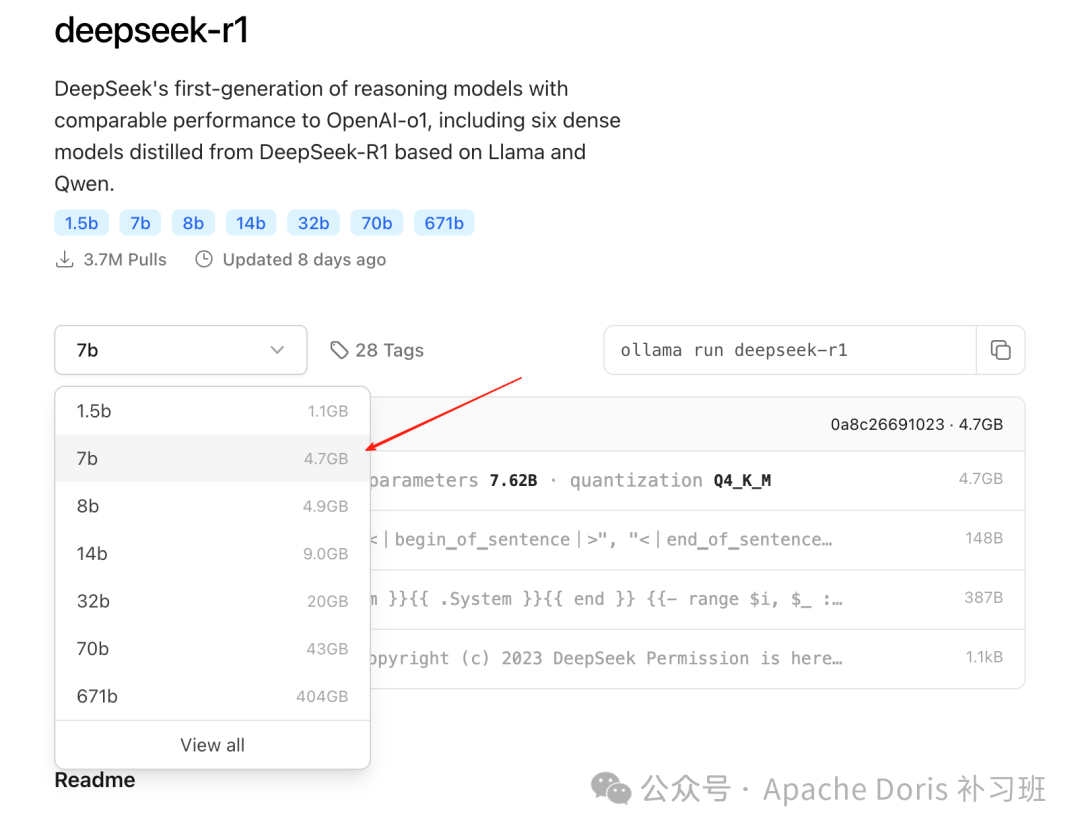Click the blue 32b tag badge

pyautogui.click(x=313, y=223)
